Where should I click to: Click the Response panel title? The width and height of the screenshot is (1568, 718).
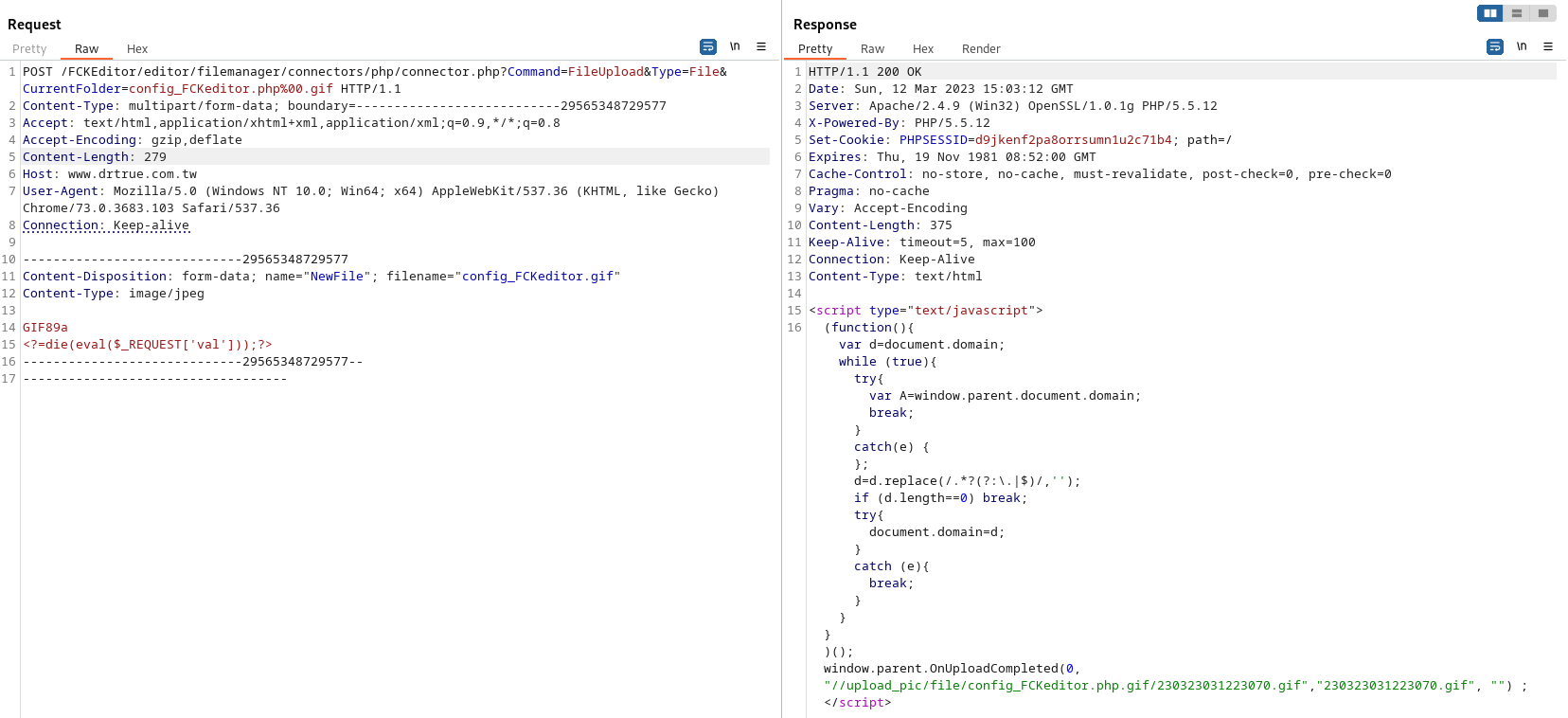coord(825,25)
